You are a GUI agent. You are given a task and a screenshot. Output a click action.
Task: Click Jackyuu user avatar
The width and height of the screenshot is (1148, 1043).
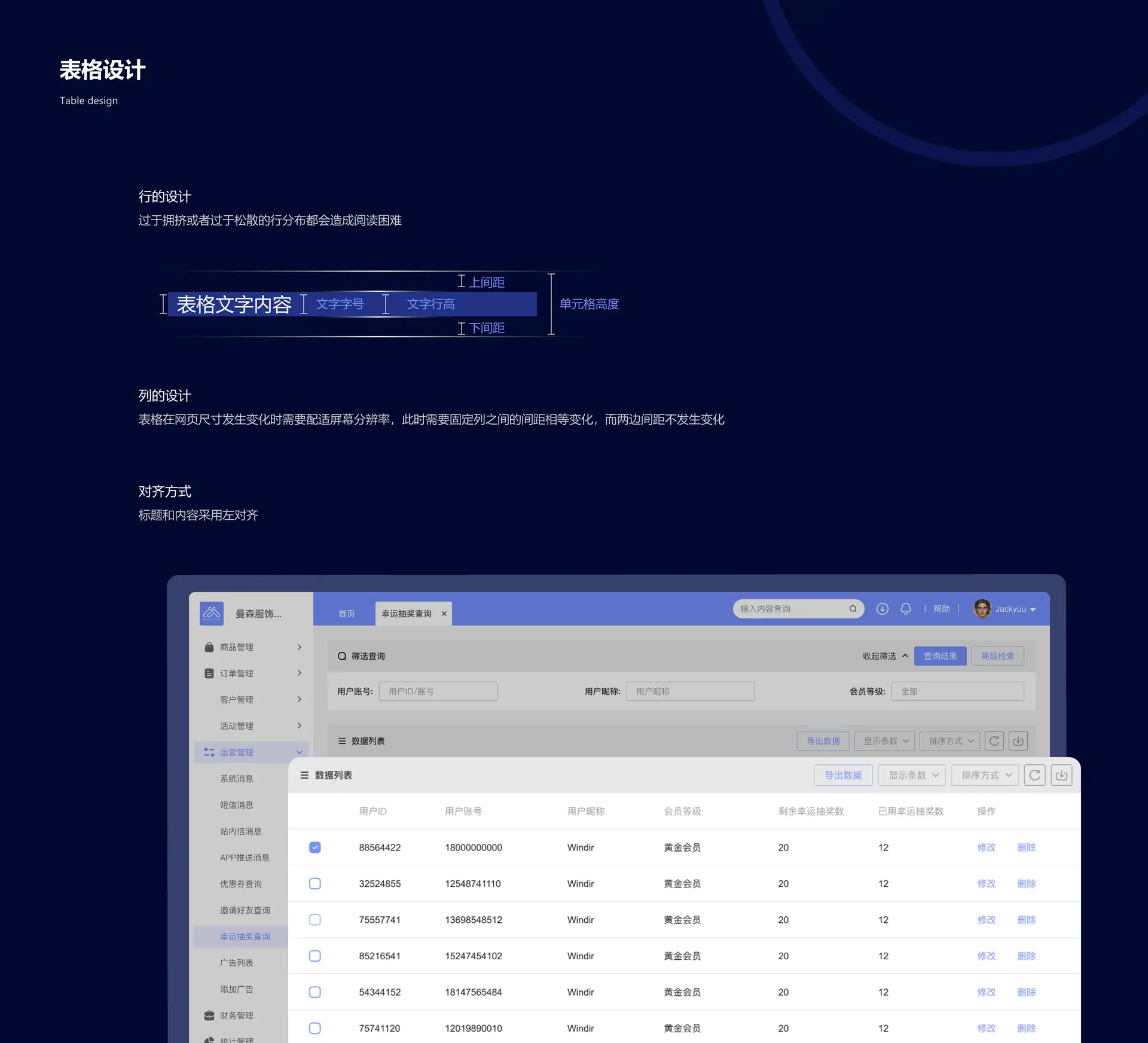982,609
